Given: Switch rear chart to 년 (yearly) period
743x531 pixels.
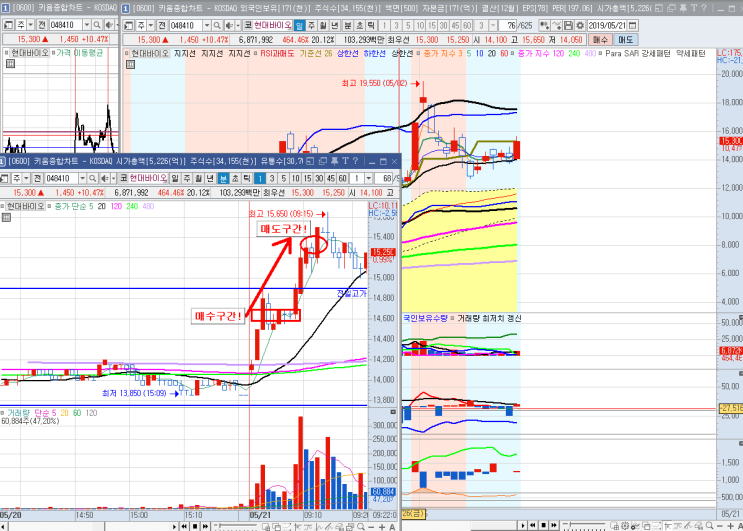Looking at the screenshot, I should tap(335, 25).
